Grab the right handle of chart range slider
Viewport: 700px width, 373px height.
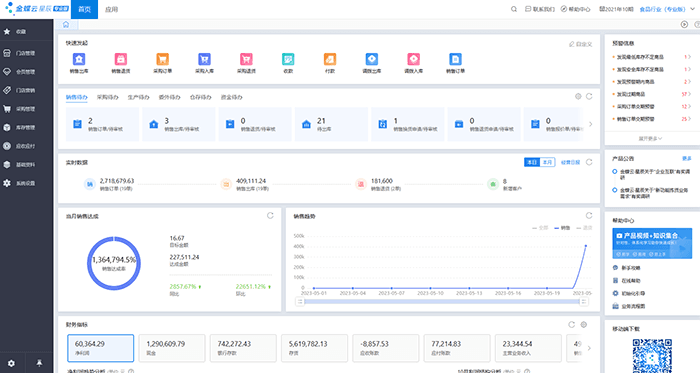coord(583,302)
